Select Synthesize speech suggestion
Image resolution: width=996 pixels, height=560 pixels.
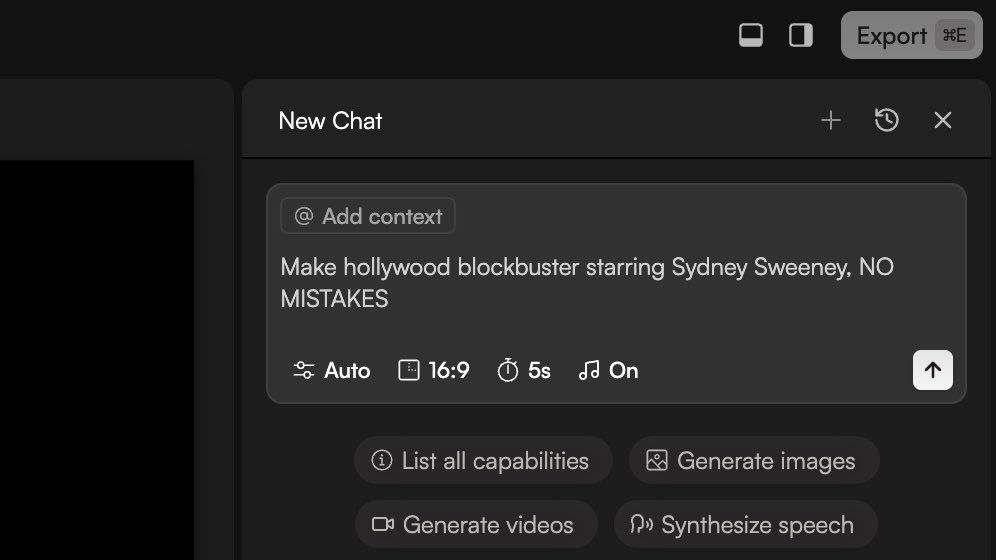click(x=745, y=524)
